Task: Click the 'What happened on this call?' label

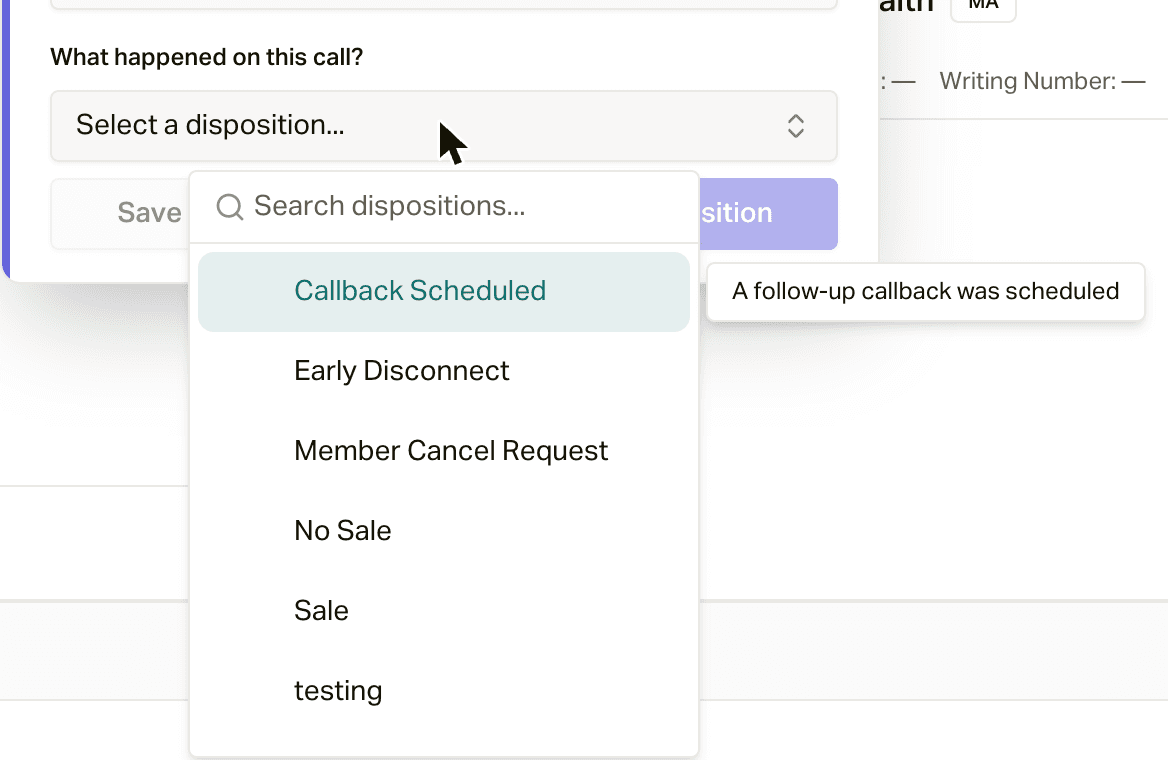Action: pyautogui.click(x=206, y=57)
